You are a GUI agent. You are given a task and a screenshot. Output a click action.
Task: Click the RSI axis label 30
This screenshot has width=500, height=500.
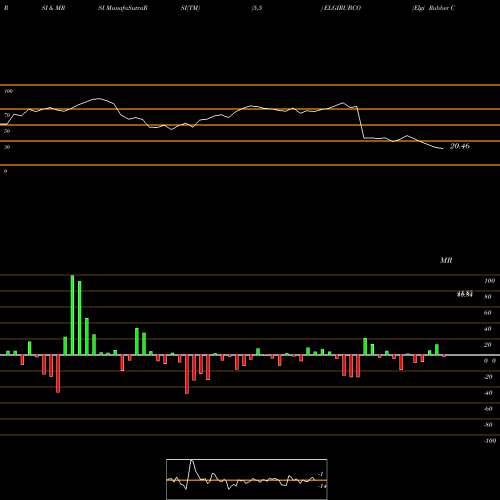point(7,147)
